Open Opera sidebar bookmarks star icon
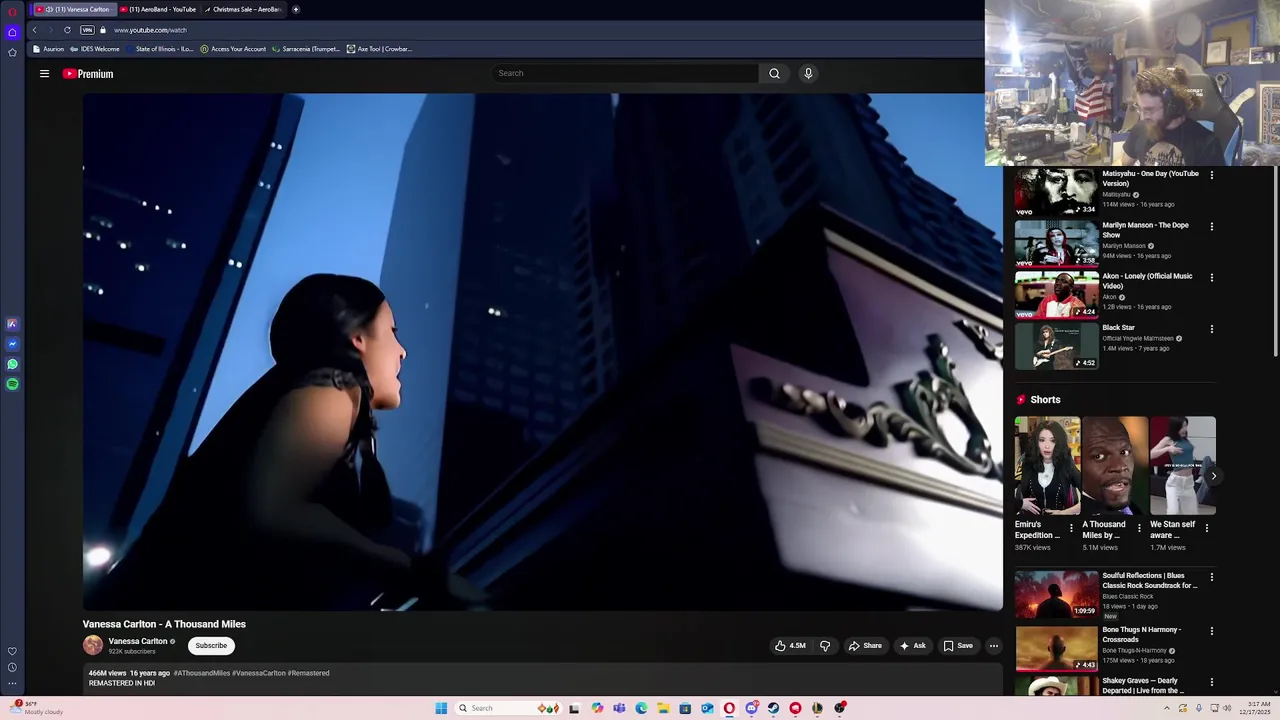The height and width of the screenshot is (720, 1280). click(x=12, y=52)
